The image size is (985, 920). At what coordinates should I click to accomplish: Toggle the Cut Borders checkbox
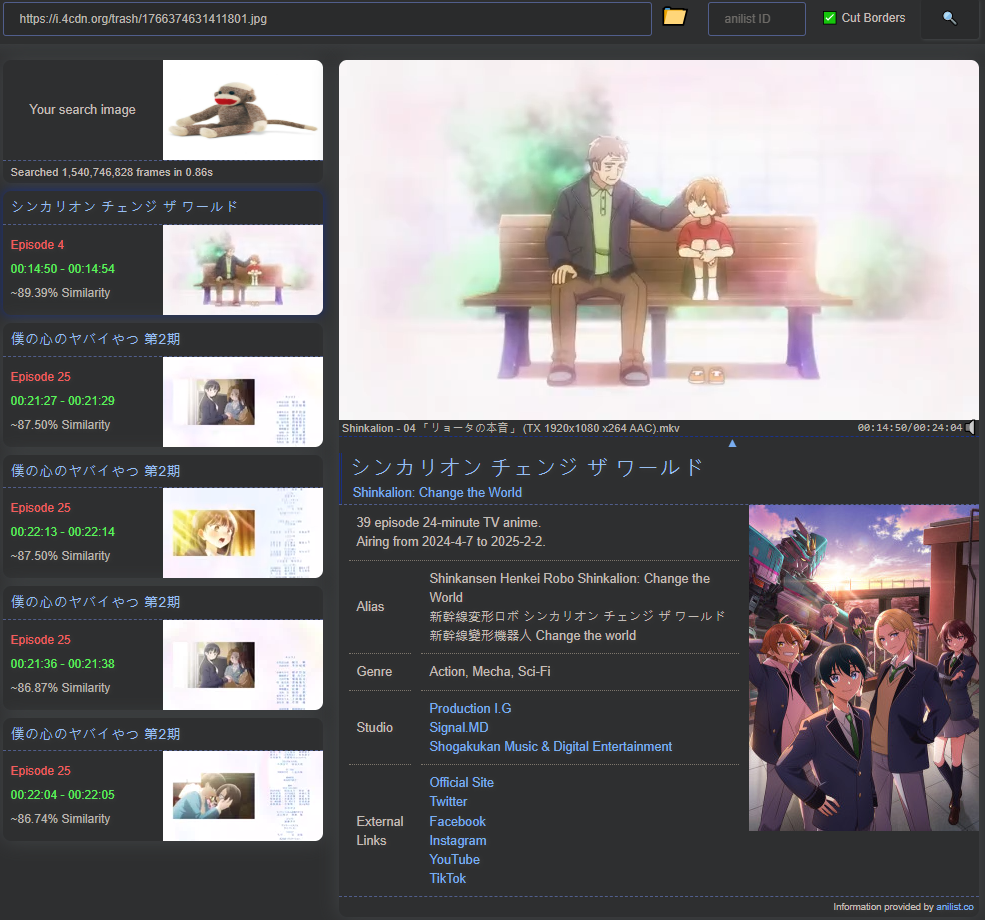click(829, 18)
